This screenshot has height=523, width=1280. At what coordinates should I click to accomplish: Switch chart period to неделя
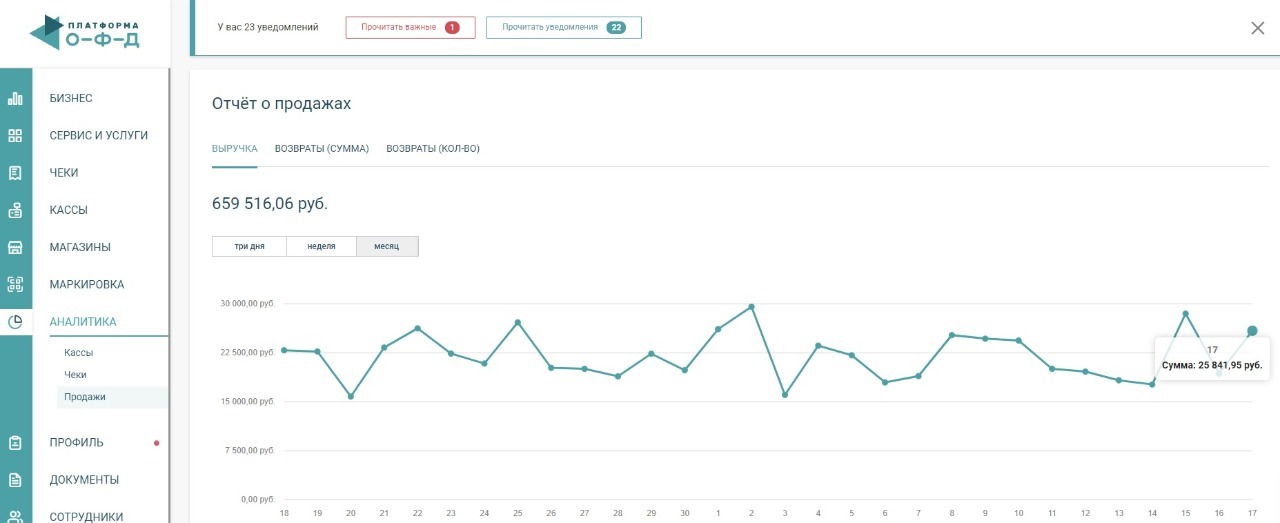[321, 246]
